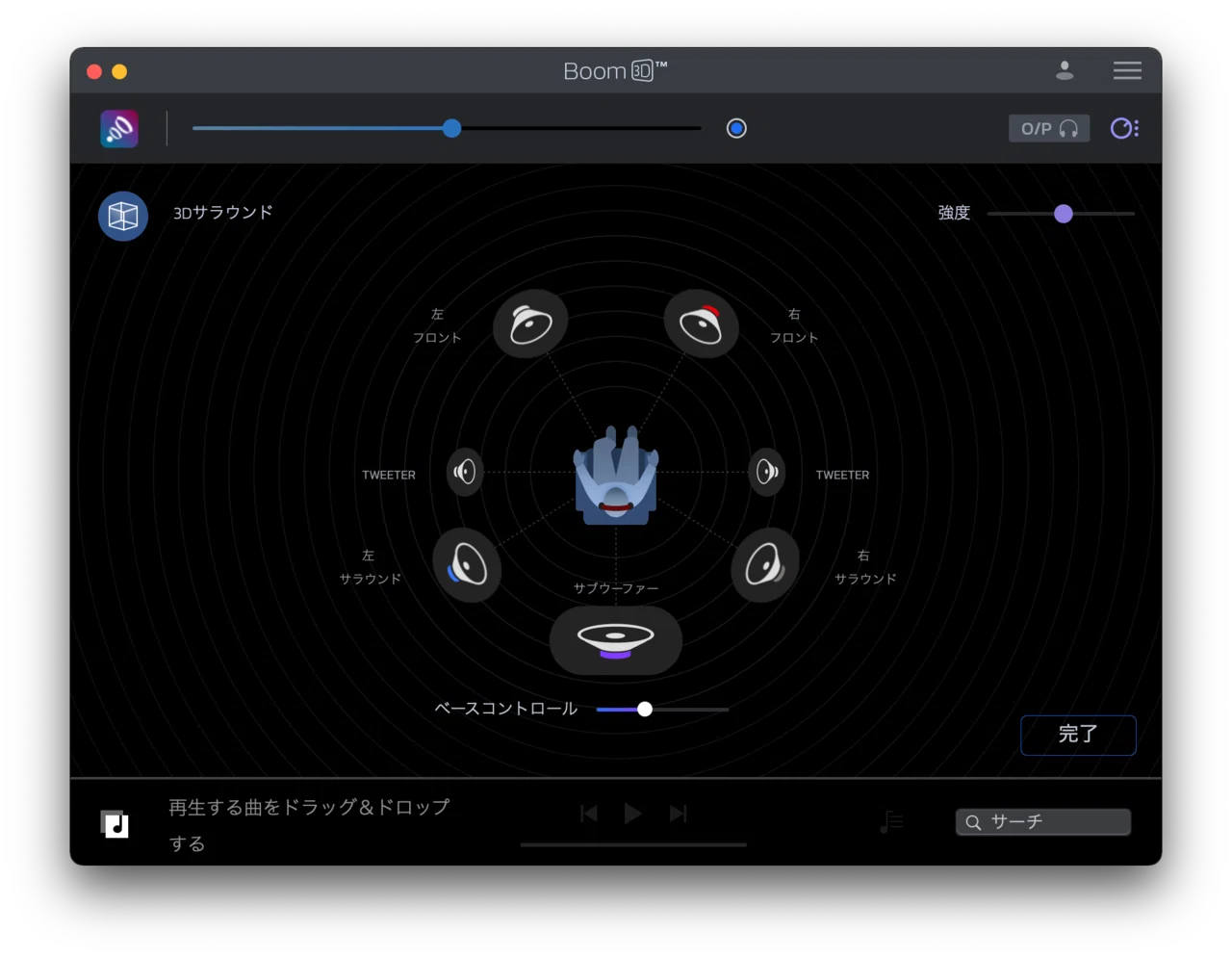The width and height of the screenshot is (1232, 958).
Task: Toggle the right tweeter speaker
Action: pyautogui.click(x=767, y=472)
